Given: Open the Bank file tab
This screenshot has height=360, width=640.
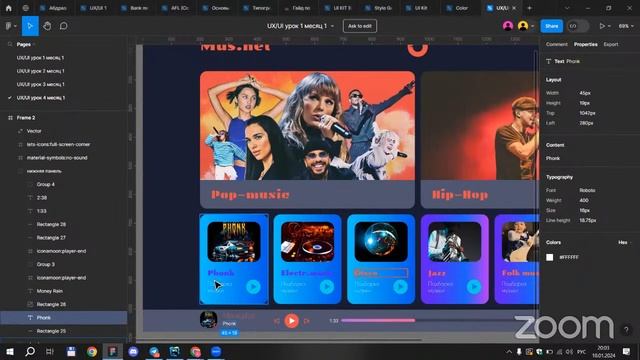Looking at the screenshot, I should coord(136,8).
